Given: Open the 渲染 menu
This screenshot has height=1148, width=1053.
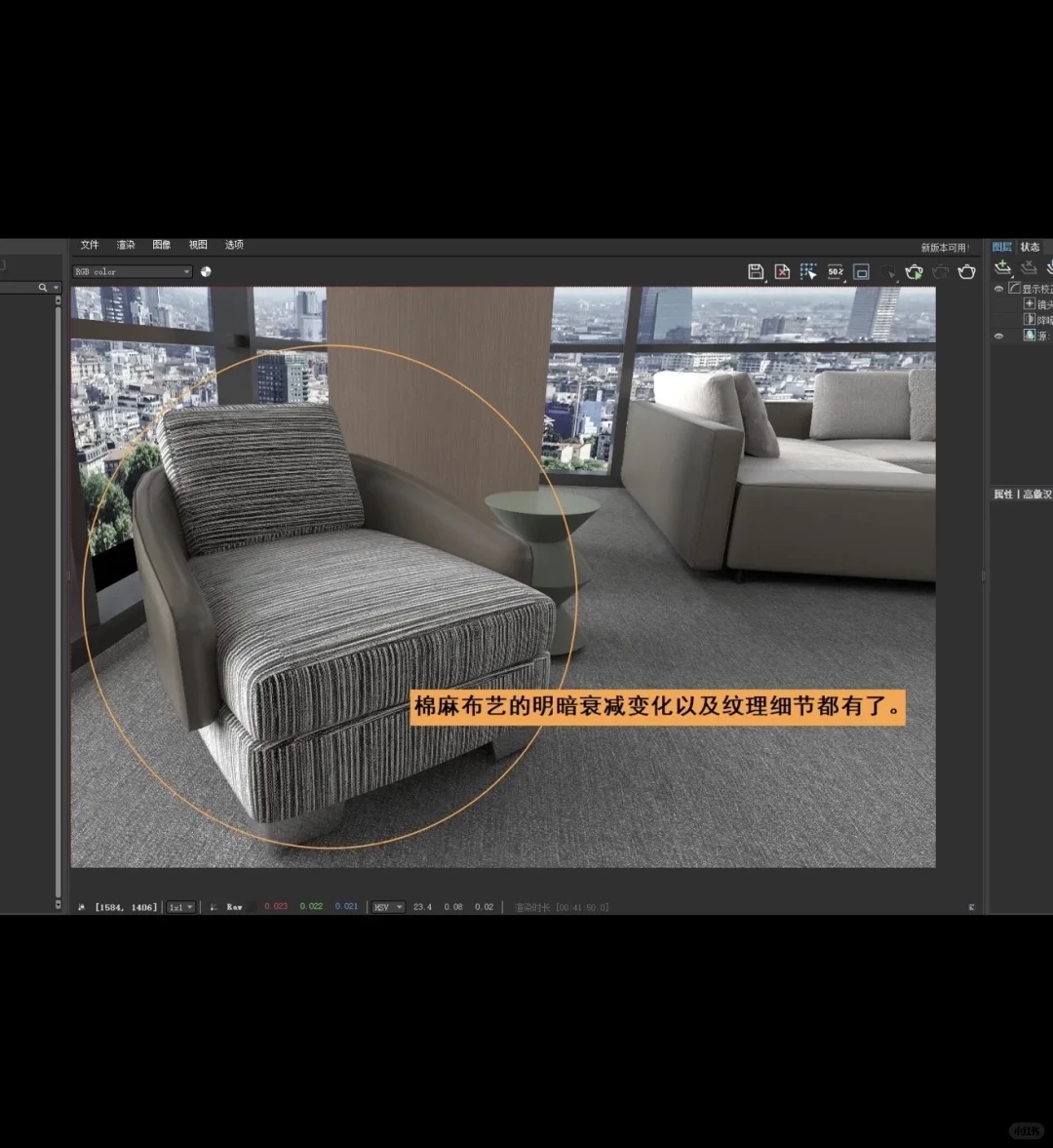Looking at the screenshot, I should [126, 245].
